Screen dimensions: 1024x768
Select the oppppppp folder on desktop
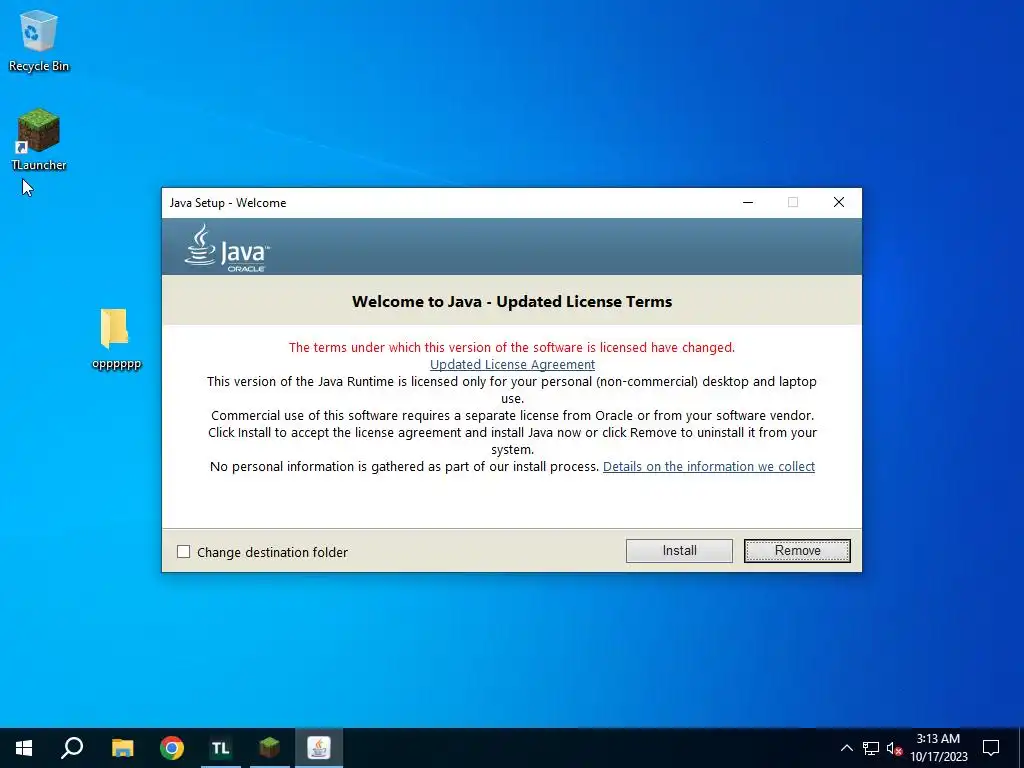coord(116,339)
